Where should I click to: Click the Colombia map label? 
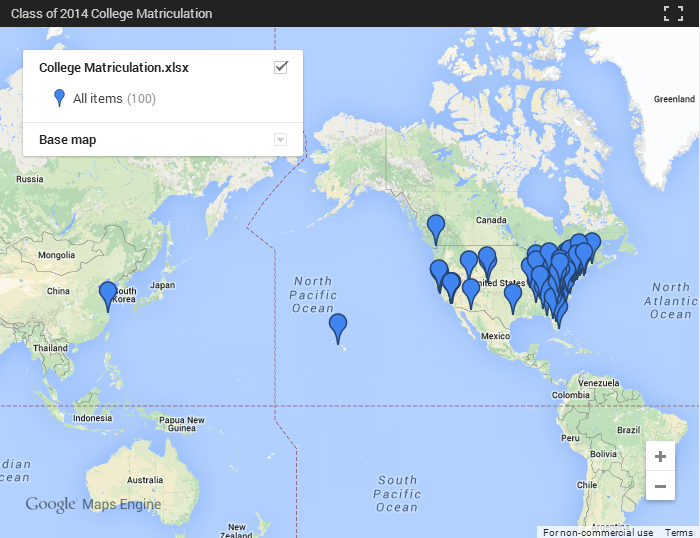tap(571, 395)
